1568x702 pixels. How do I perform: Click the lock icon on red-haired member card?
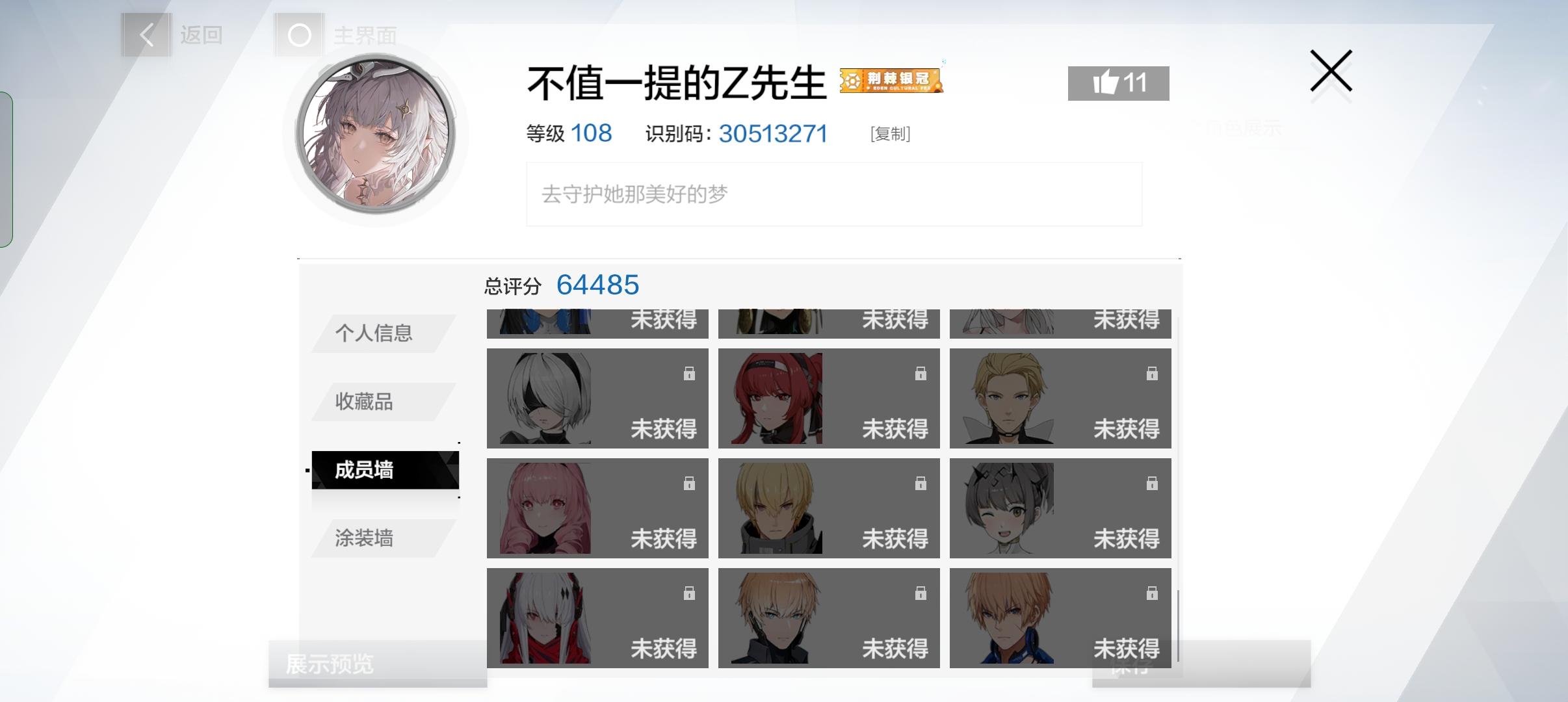point(921,373)
